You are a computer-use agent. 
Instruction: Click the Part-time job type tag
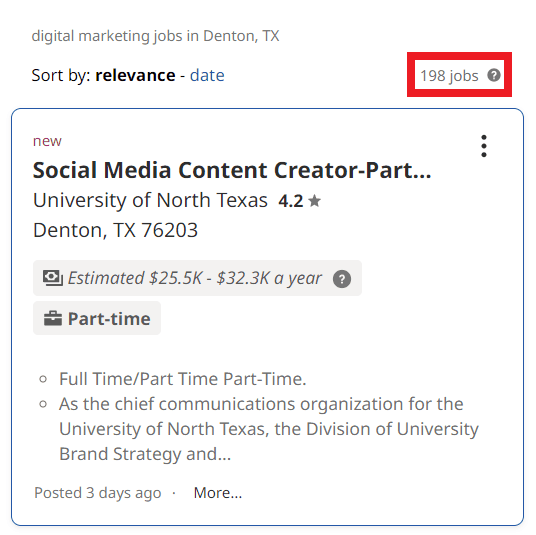(97, 318)
